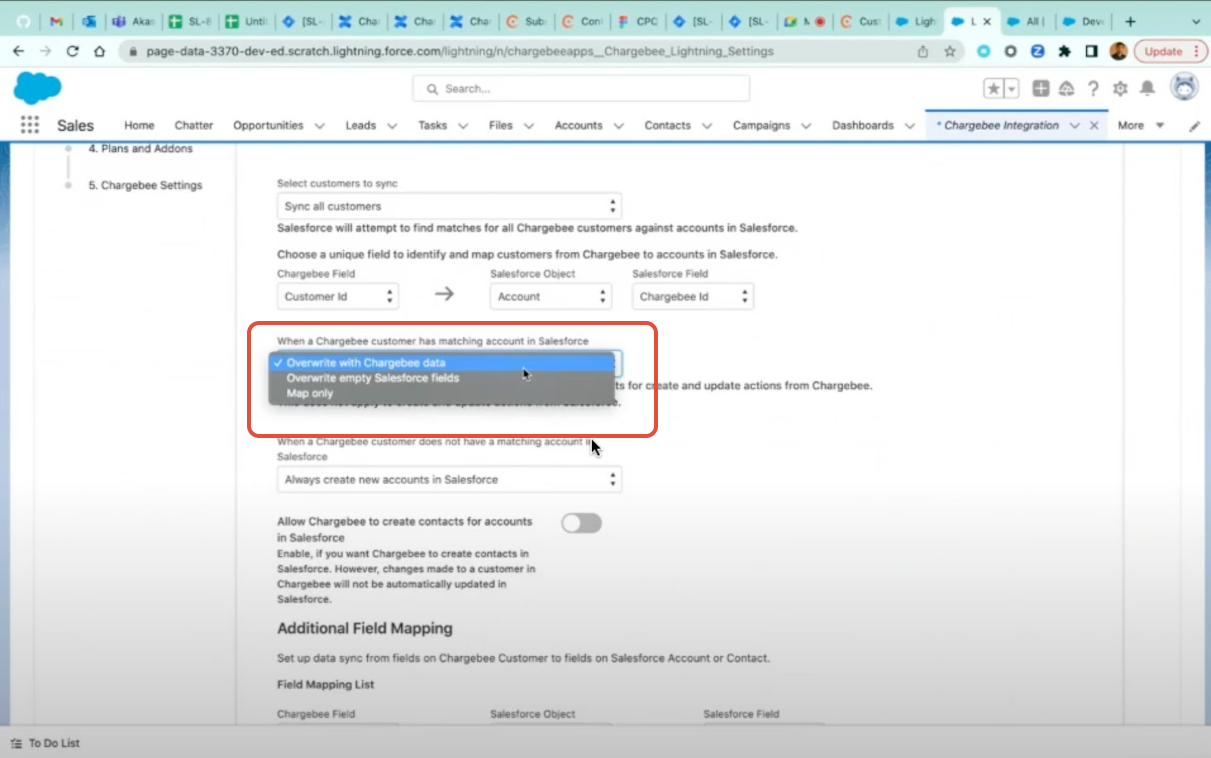Open the Files tab
The width and height of the screenshot is (1211, 758).
[x=501, y=126]
